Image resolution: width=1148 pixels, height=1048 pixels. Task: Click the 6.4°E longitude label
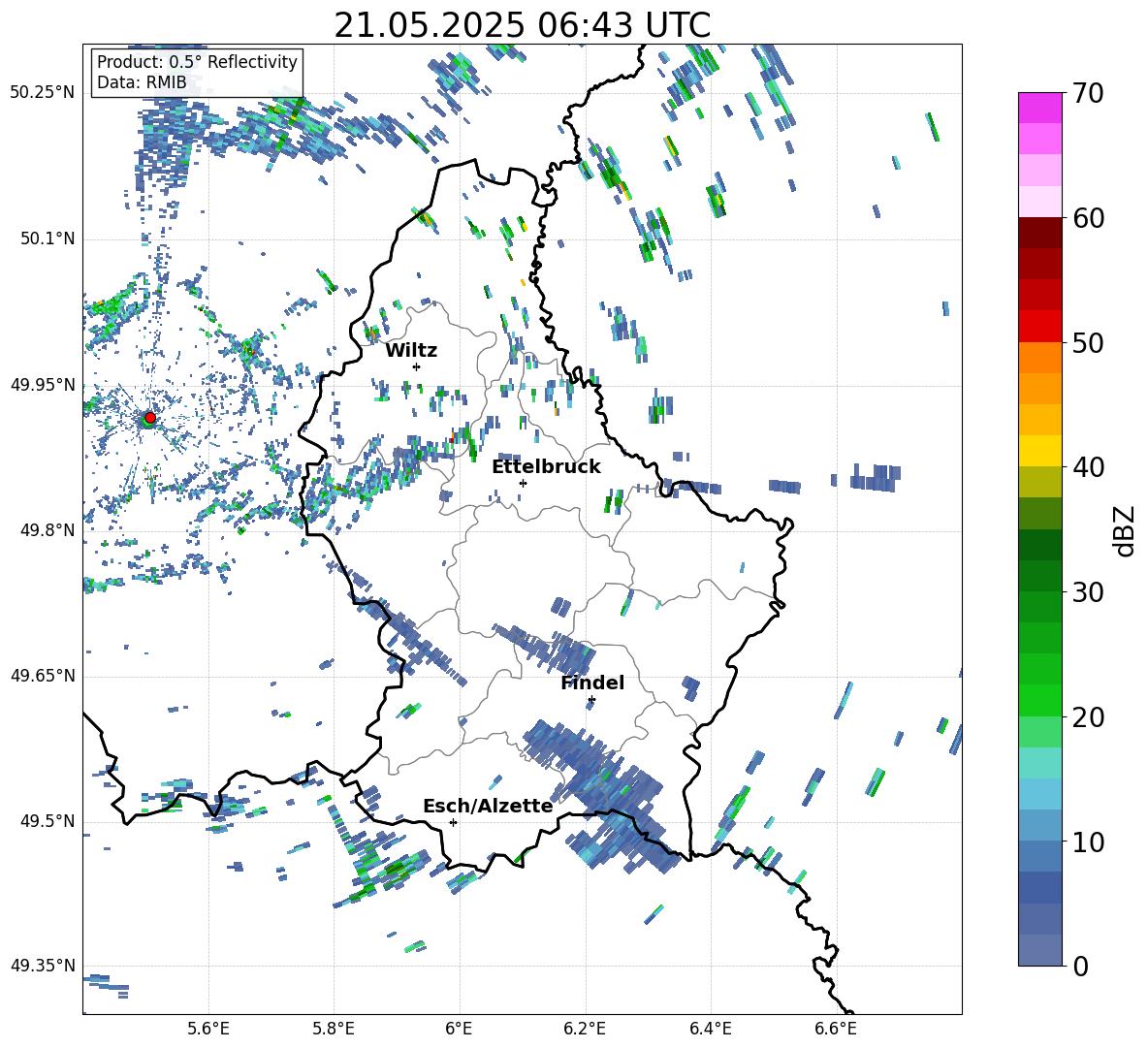[710, 1029]
